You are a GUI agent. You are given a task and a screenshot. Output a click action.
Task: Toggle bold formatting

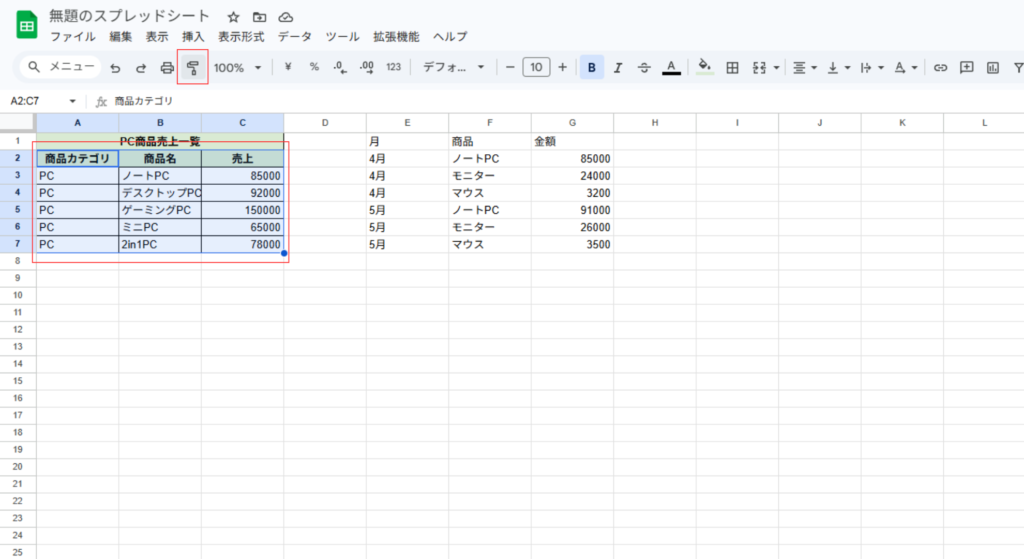tap(592, 68)
